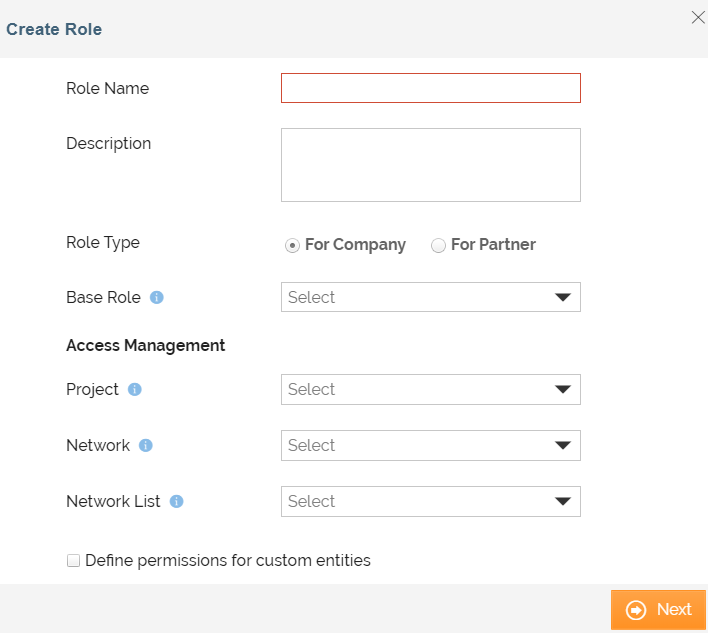Click the Create Role dialog title
The width and height of the screenshot is (708, 633).
54,29
